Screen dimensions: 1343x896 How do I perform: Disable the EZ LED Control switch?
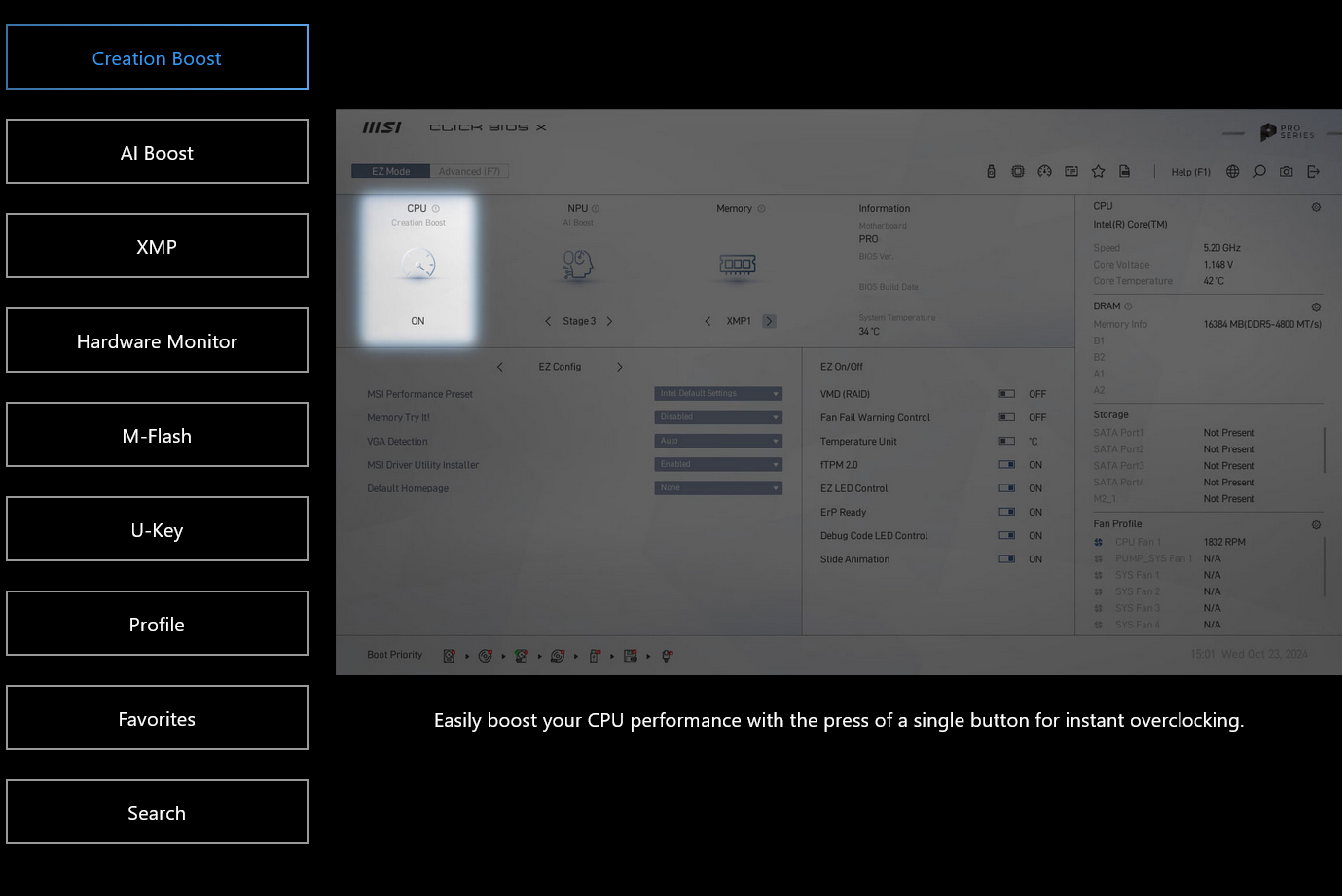[x=1007, y=488]
